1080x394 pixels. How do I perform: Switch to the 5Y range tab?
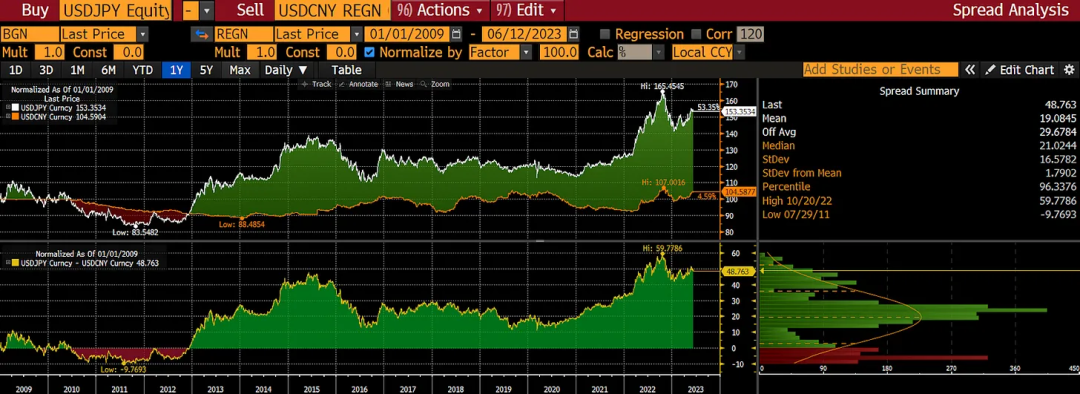point(206,70)
